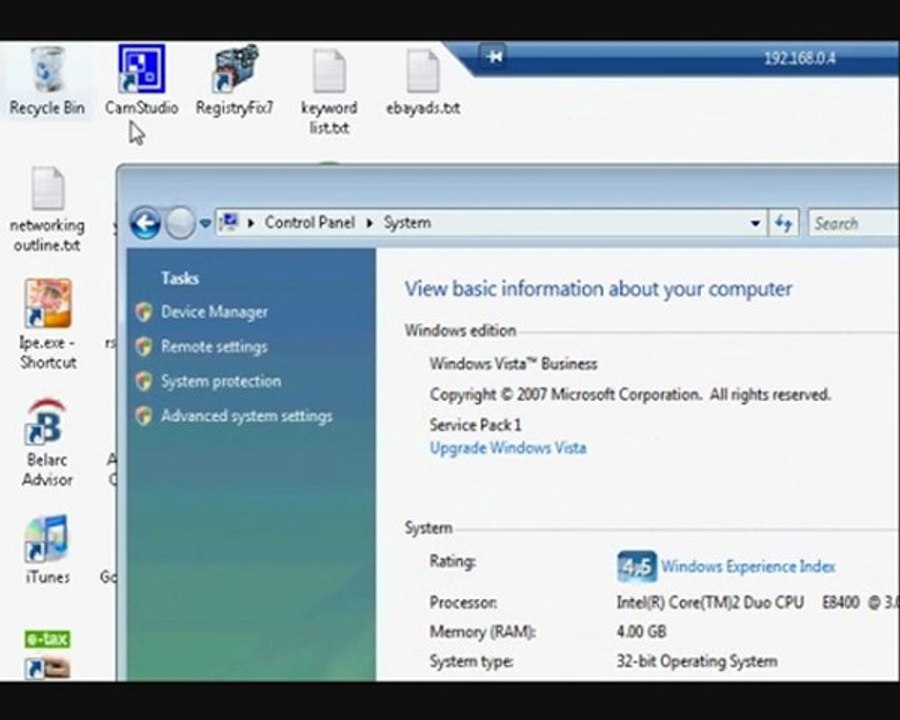Click the pin icon on remote connection bar
Image resolution: width=900 pixels, height=720 pixels.
click(494, 56)
